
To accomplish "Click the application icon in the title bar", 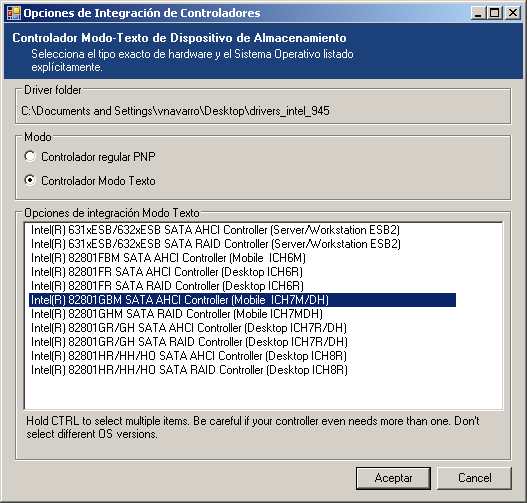I will pyautogui.click(x=14, y=13).
